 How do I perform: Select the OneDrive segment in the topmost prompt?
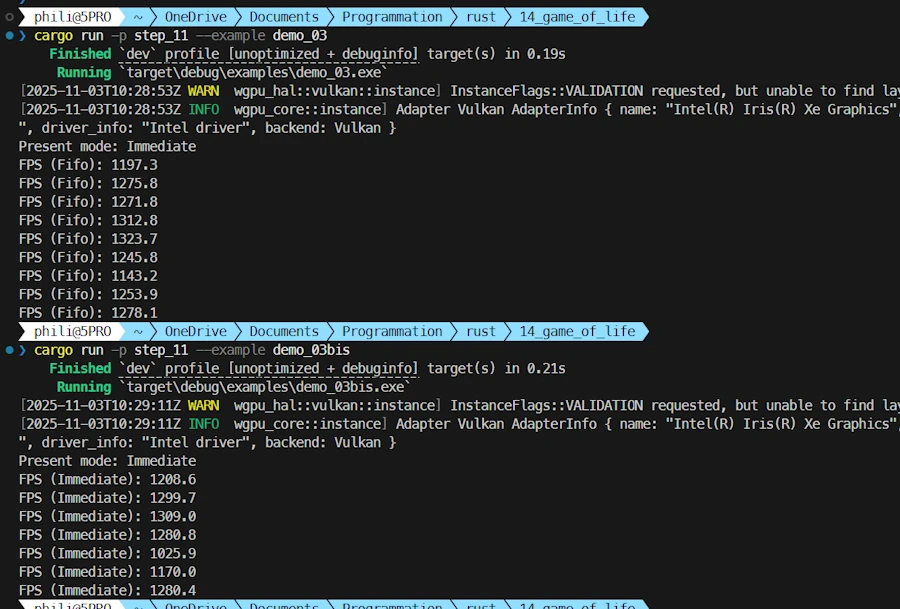(196, 17)
